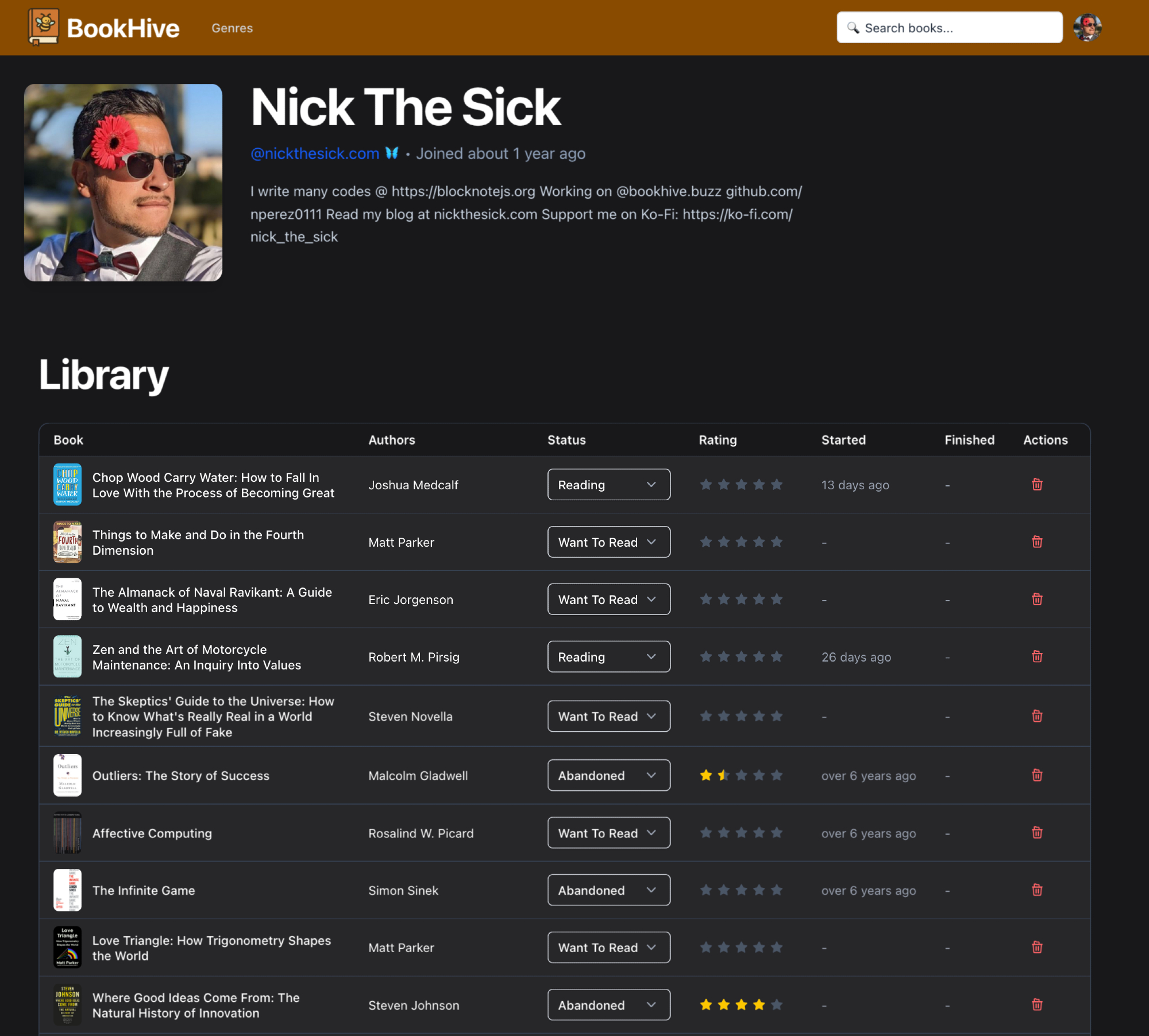The height and width of the screenshot is (1036, 1149).
Task: Click trash icon for Love Triangle row
Action: click(x=1037, y=948)
